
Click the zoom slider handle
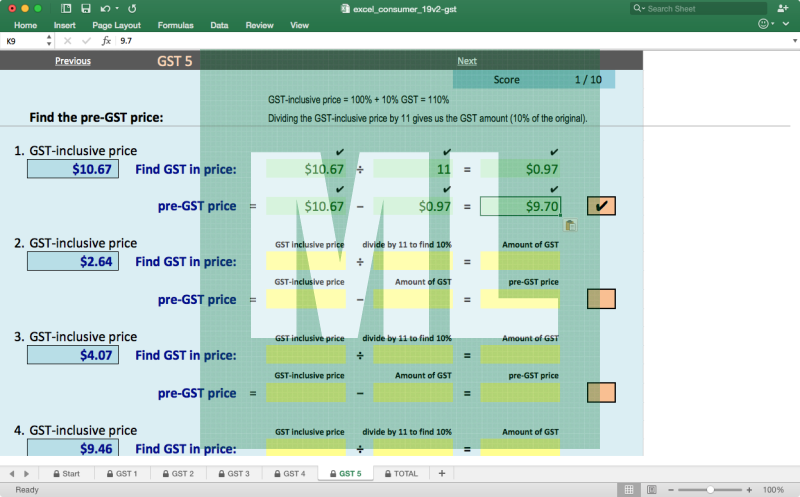point(710,490)
